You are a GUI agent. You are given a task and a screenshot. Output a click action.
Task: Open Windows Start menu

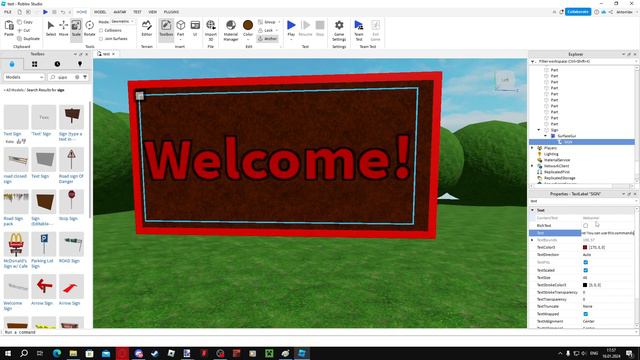click(8, 353)
